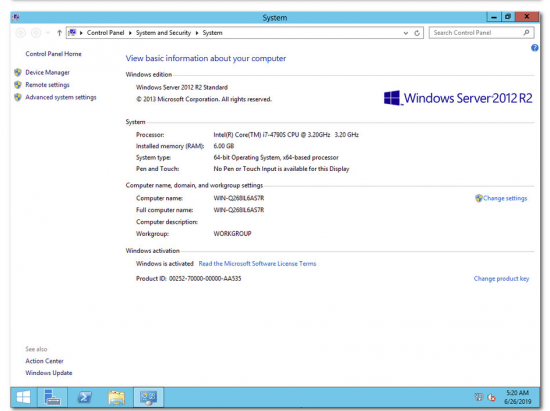Image resolution: width=550 pixels, height=411 pixels.
Task: Click the address bar computer icon
Action: pos(72,33)
